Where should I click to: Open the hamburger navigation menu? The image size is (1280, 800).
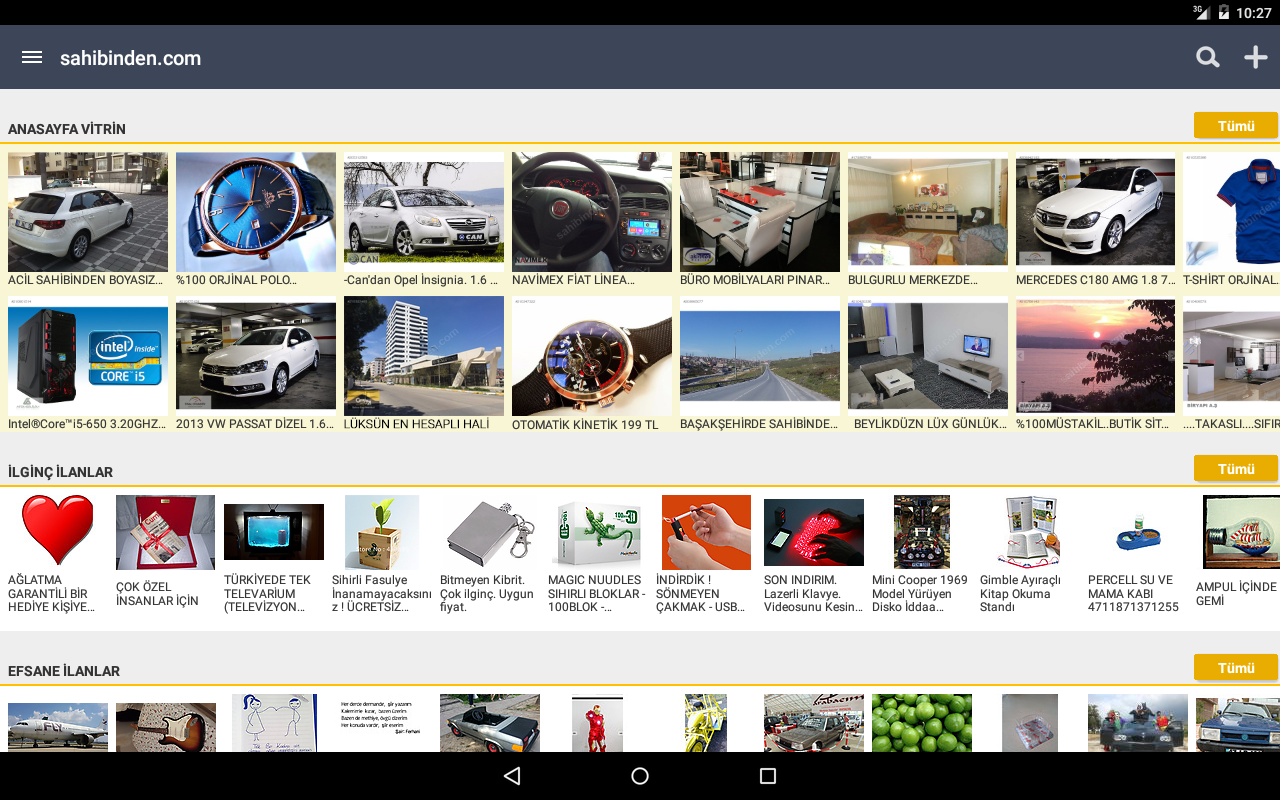[x=32, y=57]
